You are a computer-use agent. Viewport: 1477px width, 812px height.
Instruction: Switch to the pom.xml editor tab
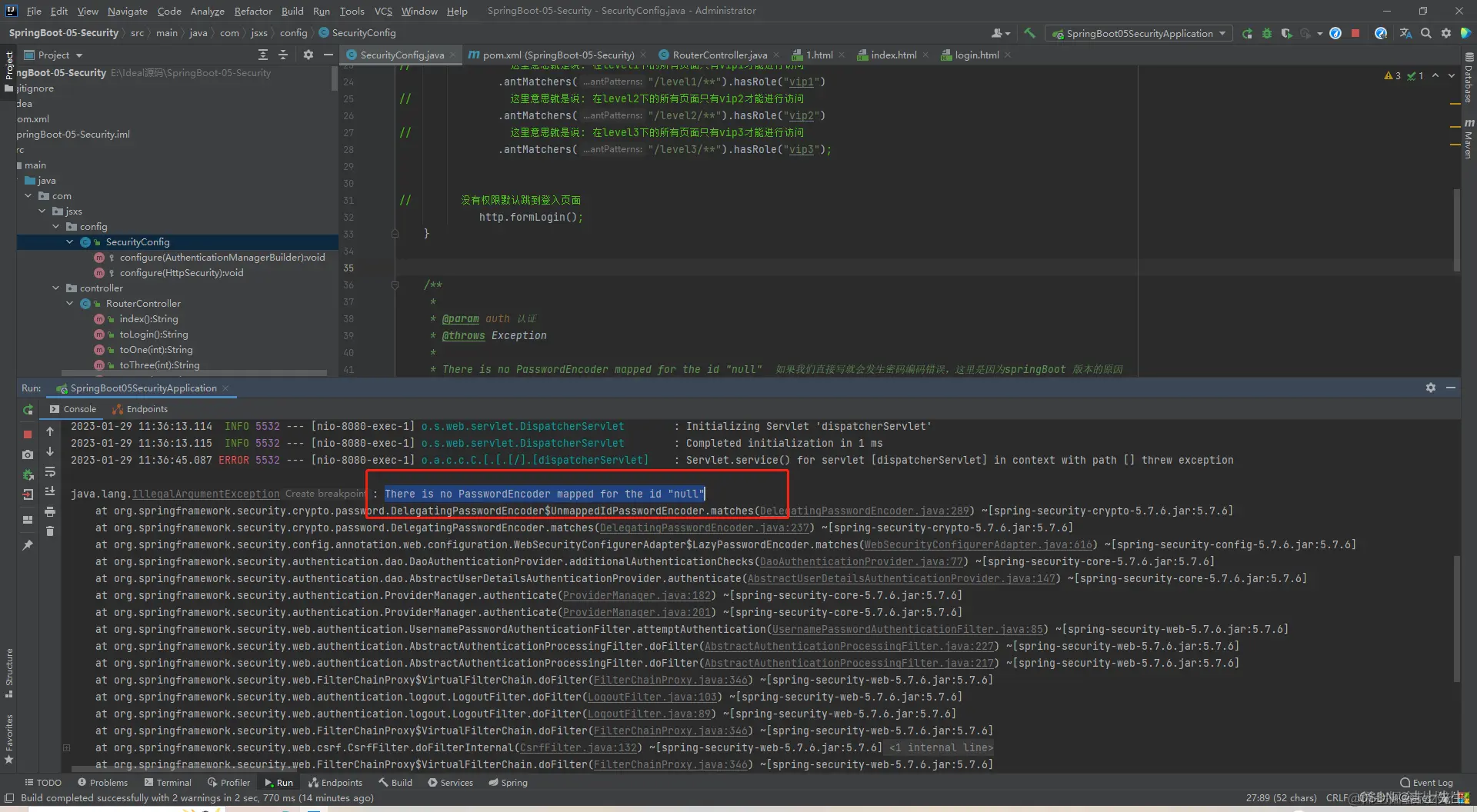[x=558, y=55]
